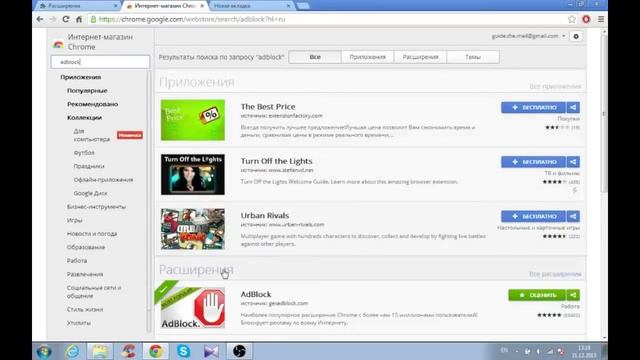Filter results by Приложения tab
Image resolution: width=640 pixels, height=360 pixels.
(367, 57)
